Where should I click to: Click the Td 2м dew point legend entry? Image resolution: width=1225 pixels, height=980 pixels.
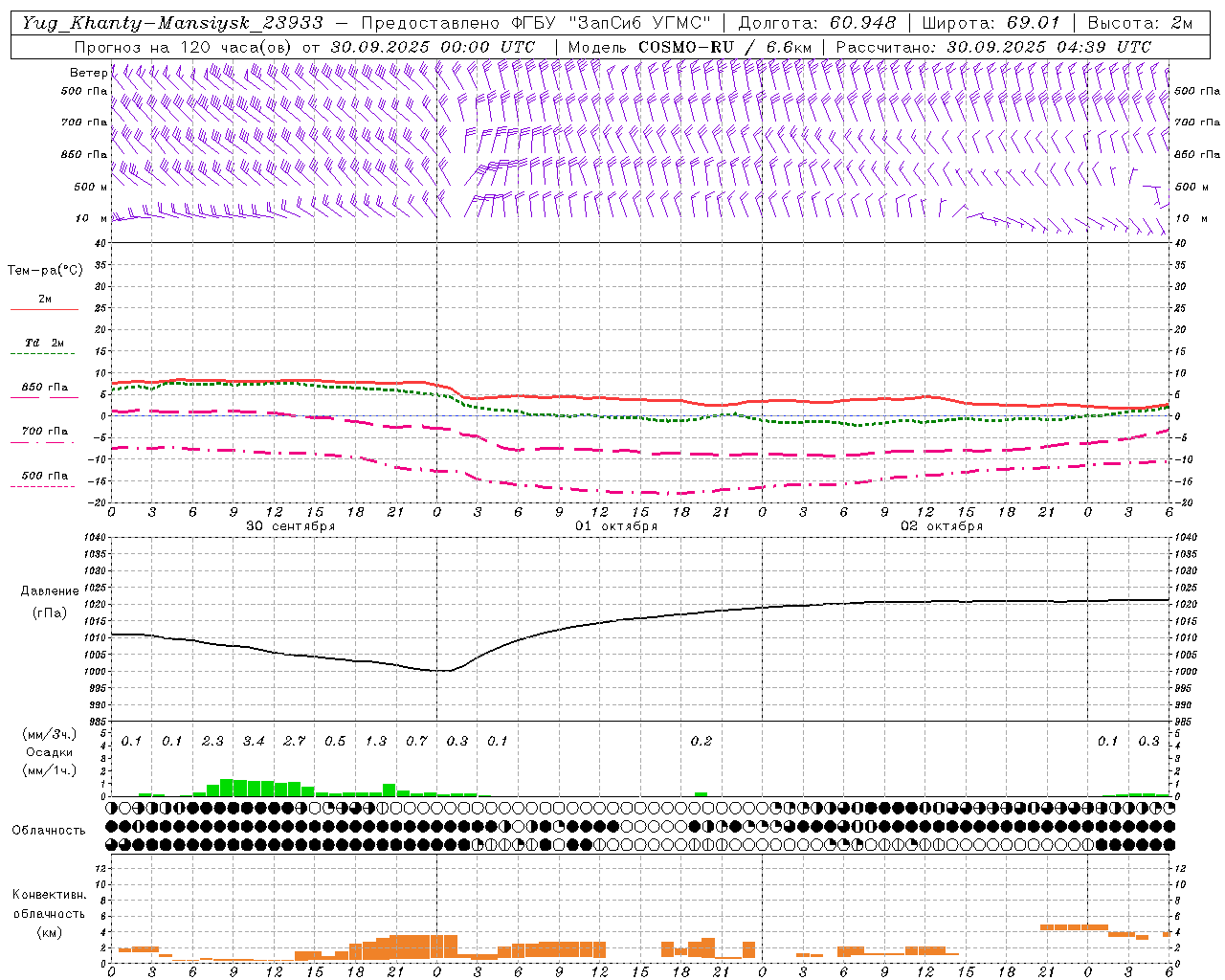45,343
